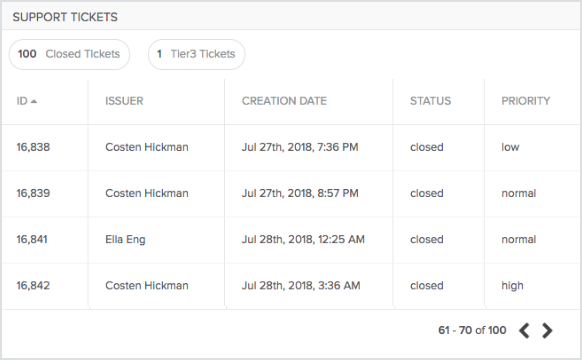
Task: Open ticket 16,838
Action: click(x=33, y=147)
